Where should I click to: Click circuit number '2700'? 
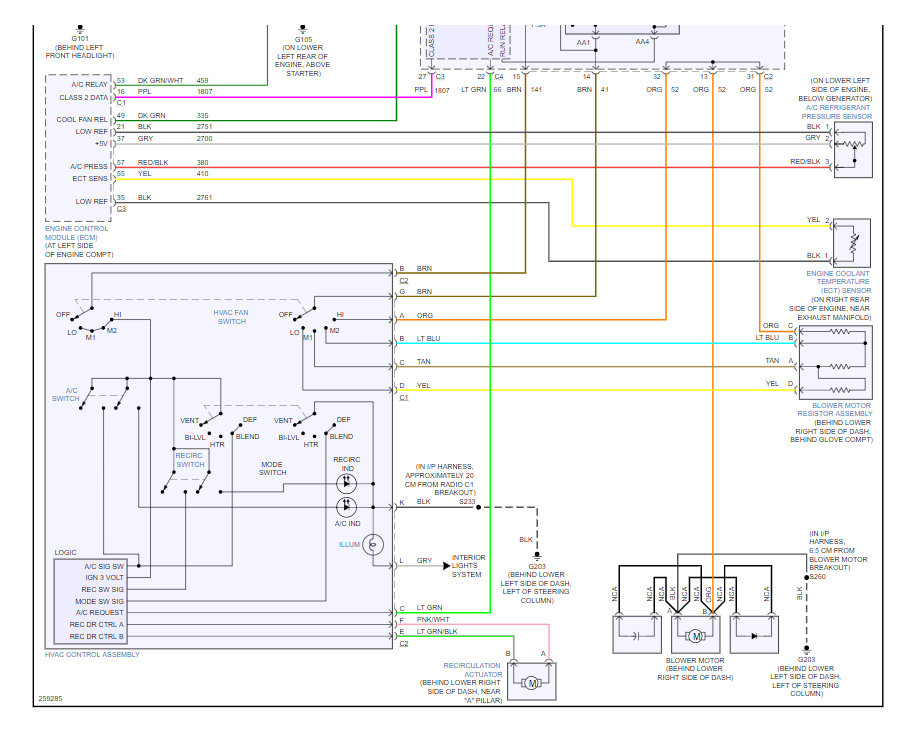[x=204, y=138]
